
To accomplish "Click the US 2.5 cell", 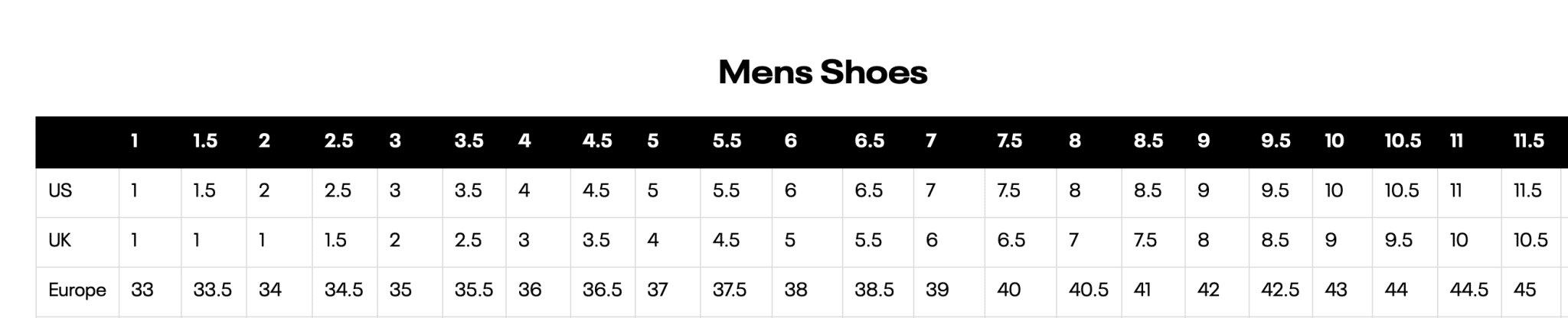I will (x=345, y=190).
